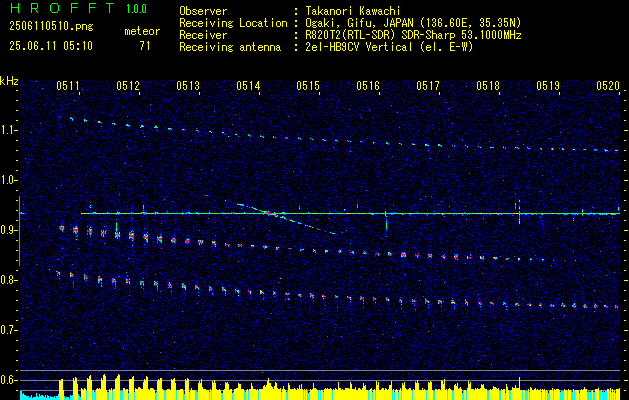Viewport: 629px width, 400px height.
Task: Click the 0514 time marker
Action: pyautogui.click(x=248, y=85)
